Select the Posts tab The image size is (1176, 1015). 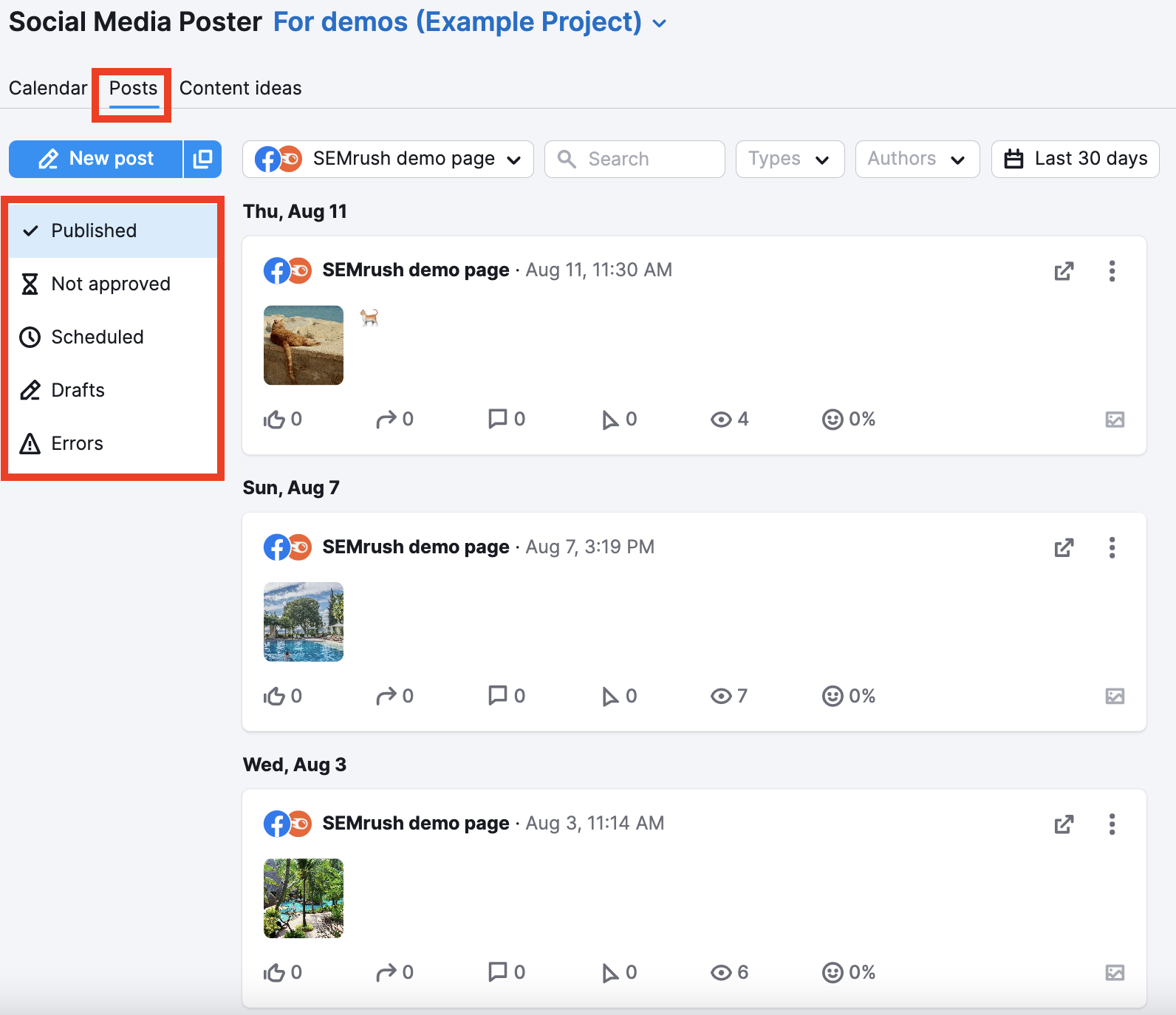[133, 88]
